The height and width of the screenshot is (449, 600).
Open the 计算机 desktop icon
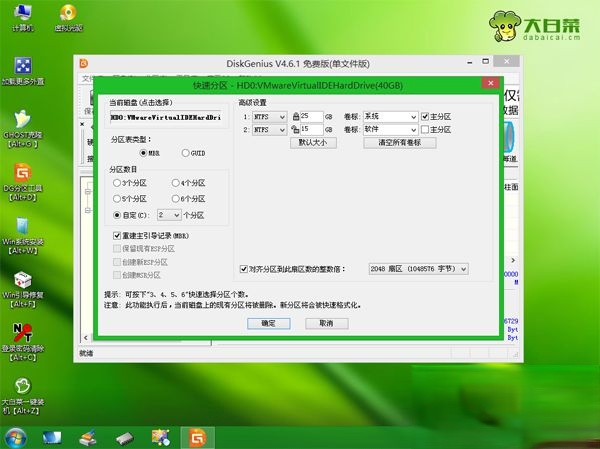coord(23,17)
